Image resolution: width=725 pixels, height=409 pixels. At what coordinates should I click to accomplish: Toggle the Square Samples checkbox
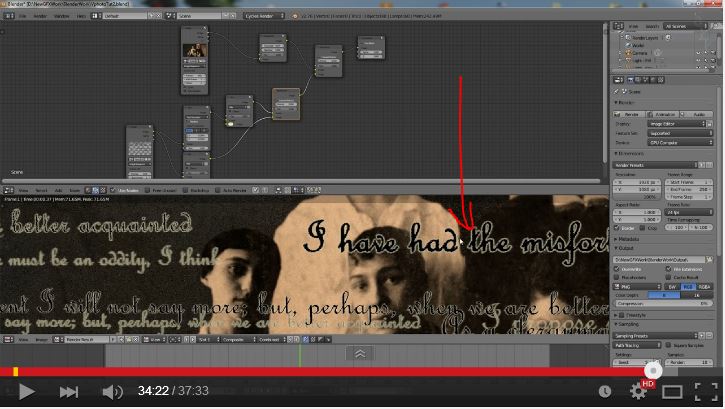coord(668,345)
